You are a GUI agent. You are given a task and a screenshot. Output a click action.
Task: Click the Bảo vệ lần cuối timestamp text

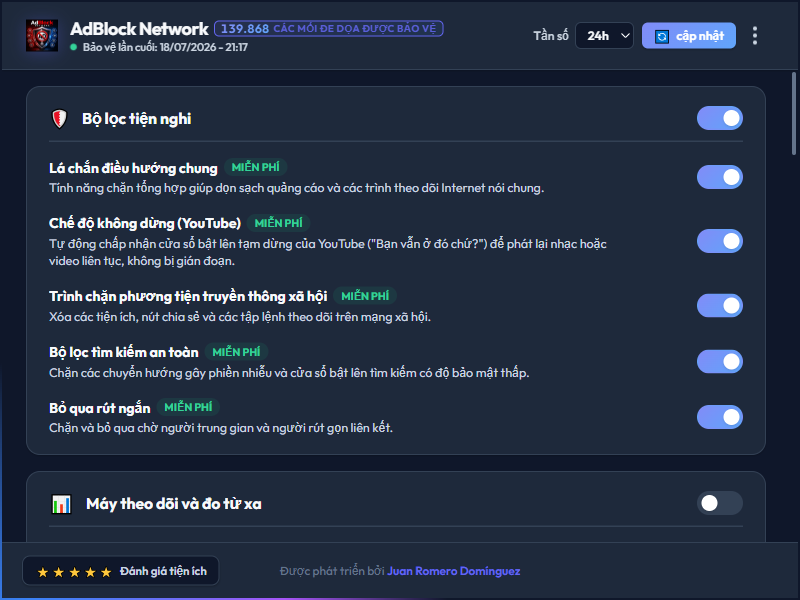[165, 47]
